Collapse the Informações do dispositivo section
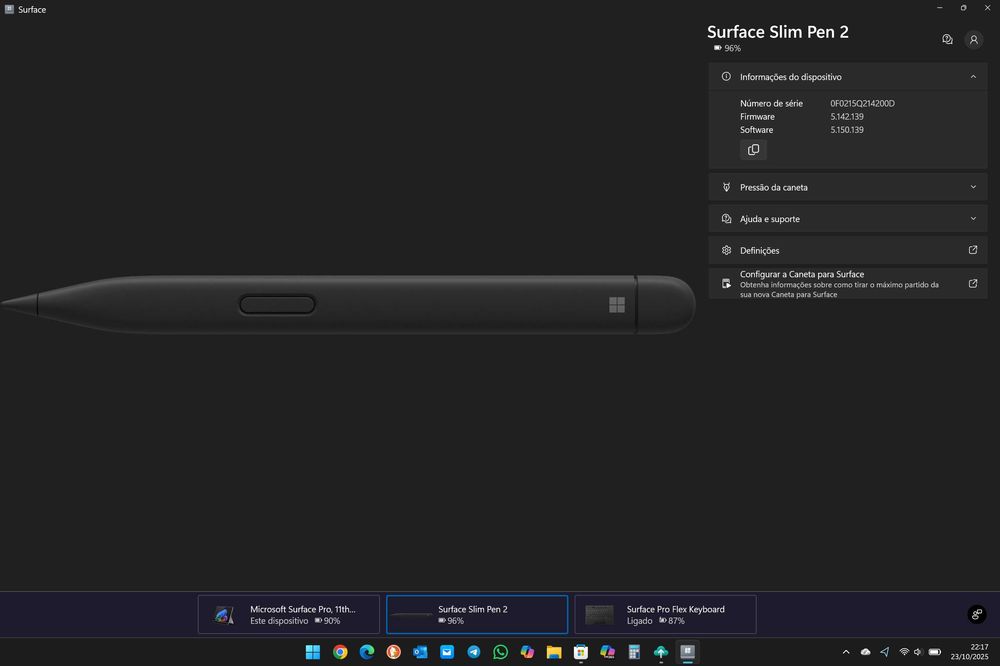Viewport: 1000px width, 666px height. pos(848,77)
